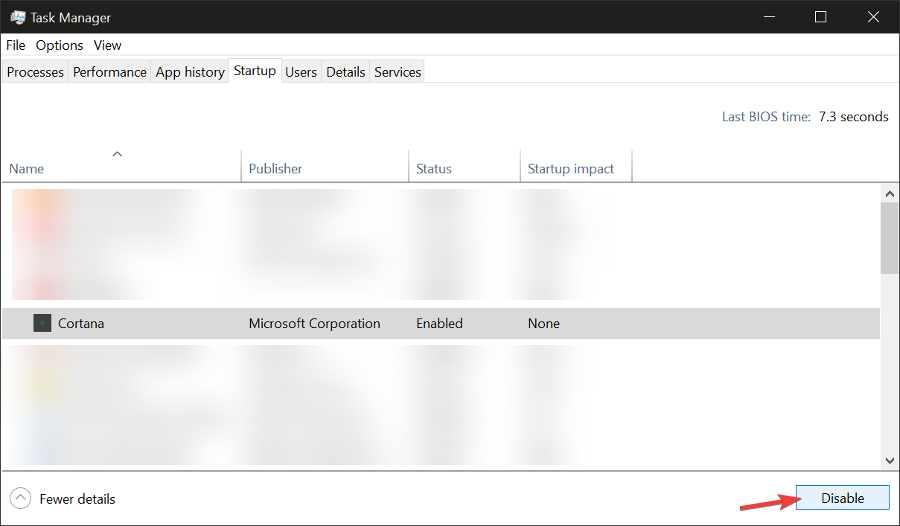900x526 pixels.
Task: Select the Cortana row name
Action: point(81,323)
